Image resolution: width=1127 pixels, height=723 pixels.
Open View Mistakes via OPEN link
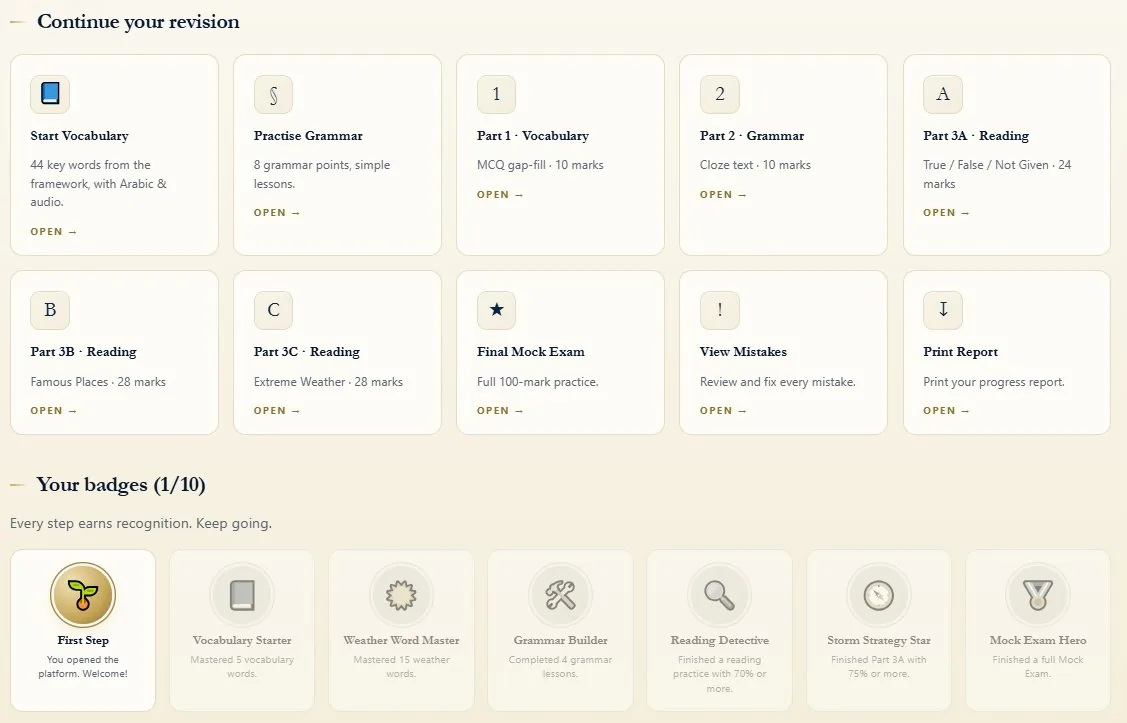pyautogui.click(x=723, y=411)
